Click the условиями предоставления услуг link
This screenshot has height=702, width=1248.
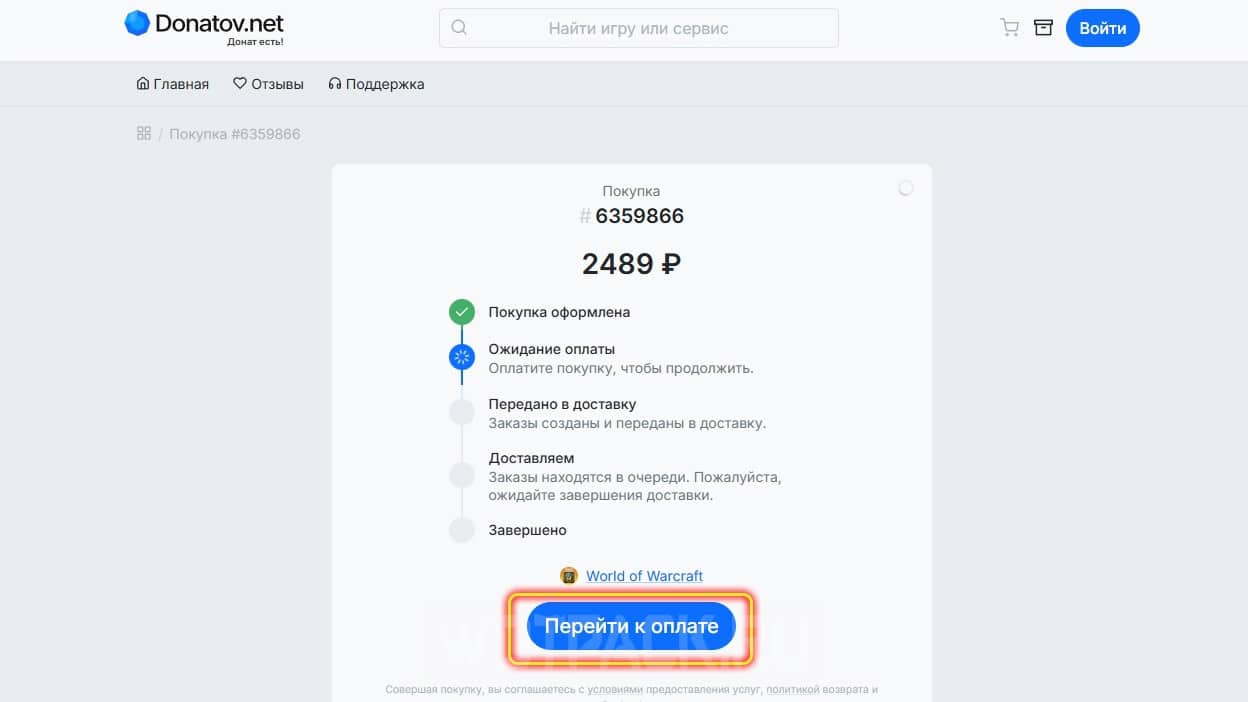[662, 690]
